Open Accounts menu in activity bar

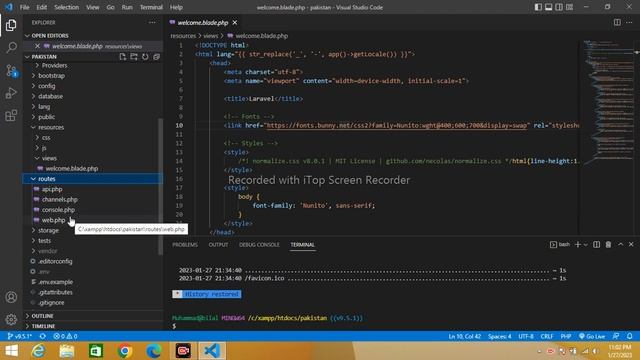[x=11, y=297]
